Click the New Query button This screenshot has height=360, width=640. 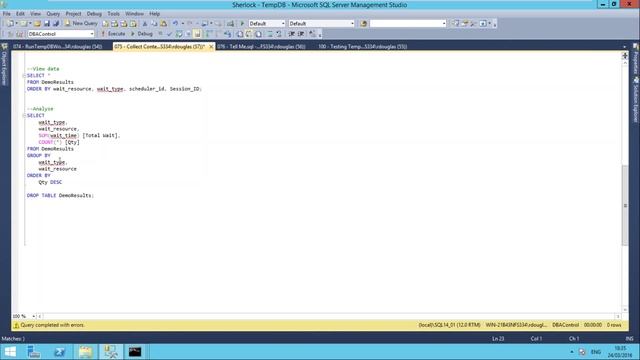point(81,23)
